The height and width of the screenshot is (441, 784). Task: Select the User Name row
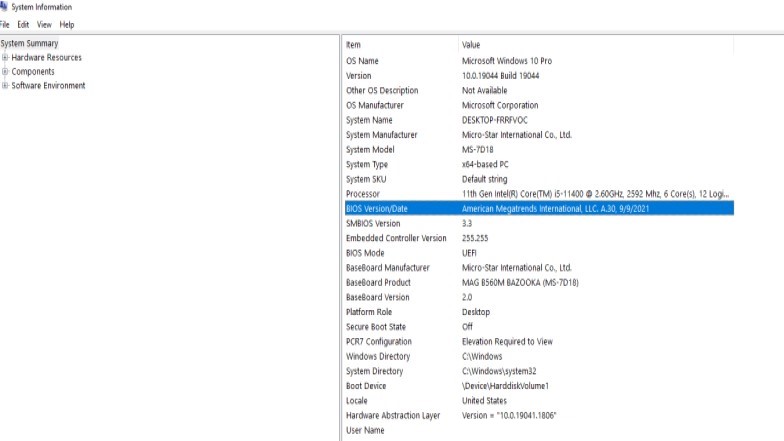click(540, 430)
